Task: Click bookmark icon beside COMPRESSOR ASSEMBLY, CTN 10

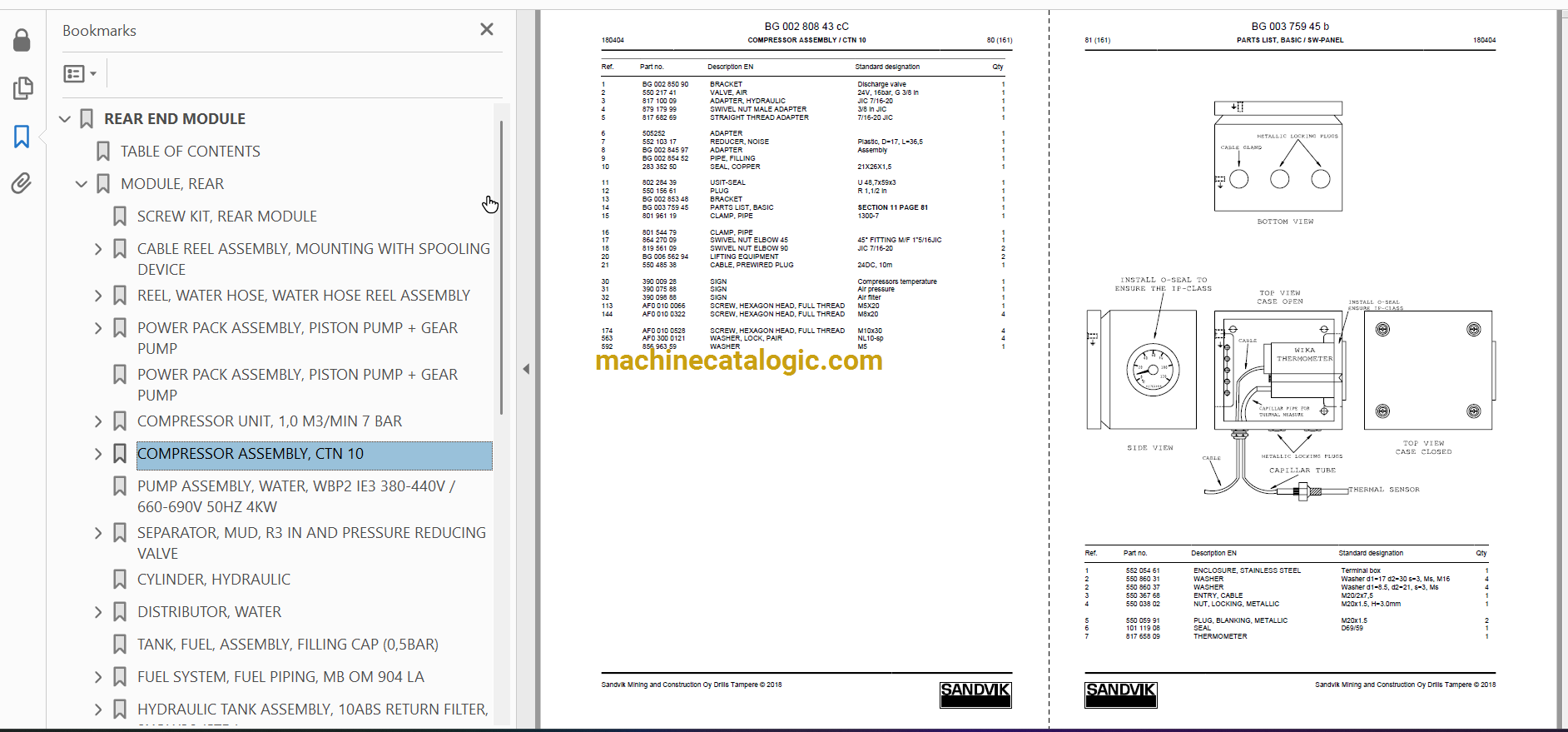Action: coord(120,454)
